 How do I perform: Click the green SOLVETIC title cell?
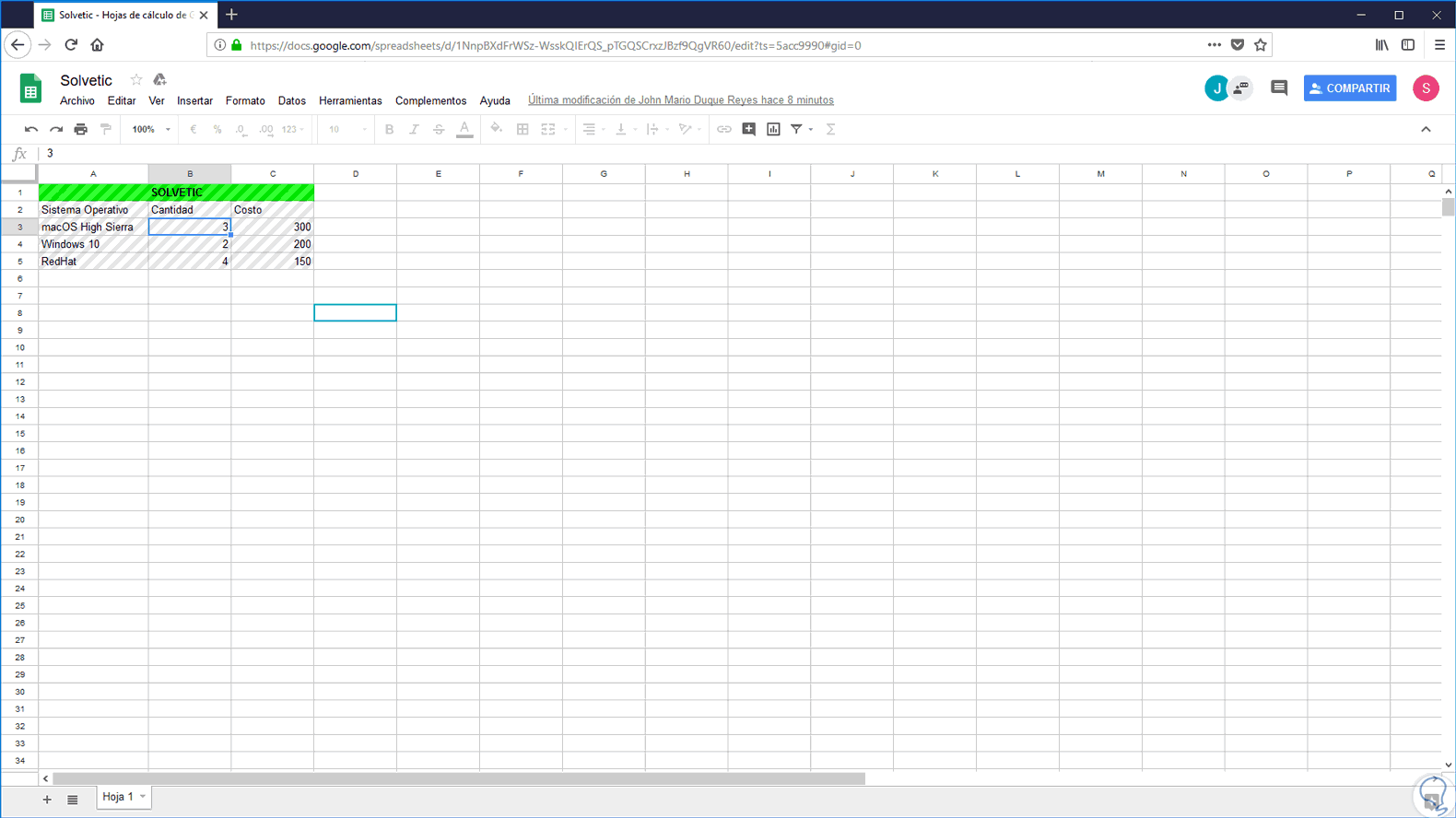(x=176, y=193)
